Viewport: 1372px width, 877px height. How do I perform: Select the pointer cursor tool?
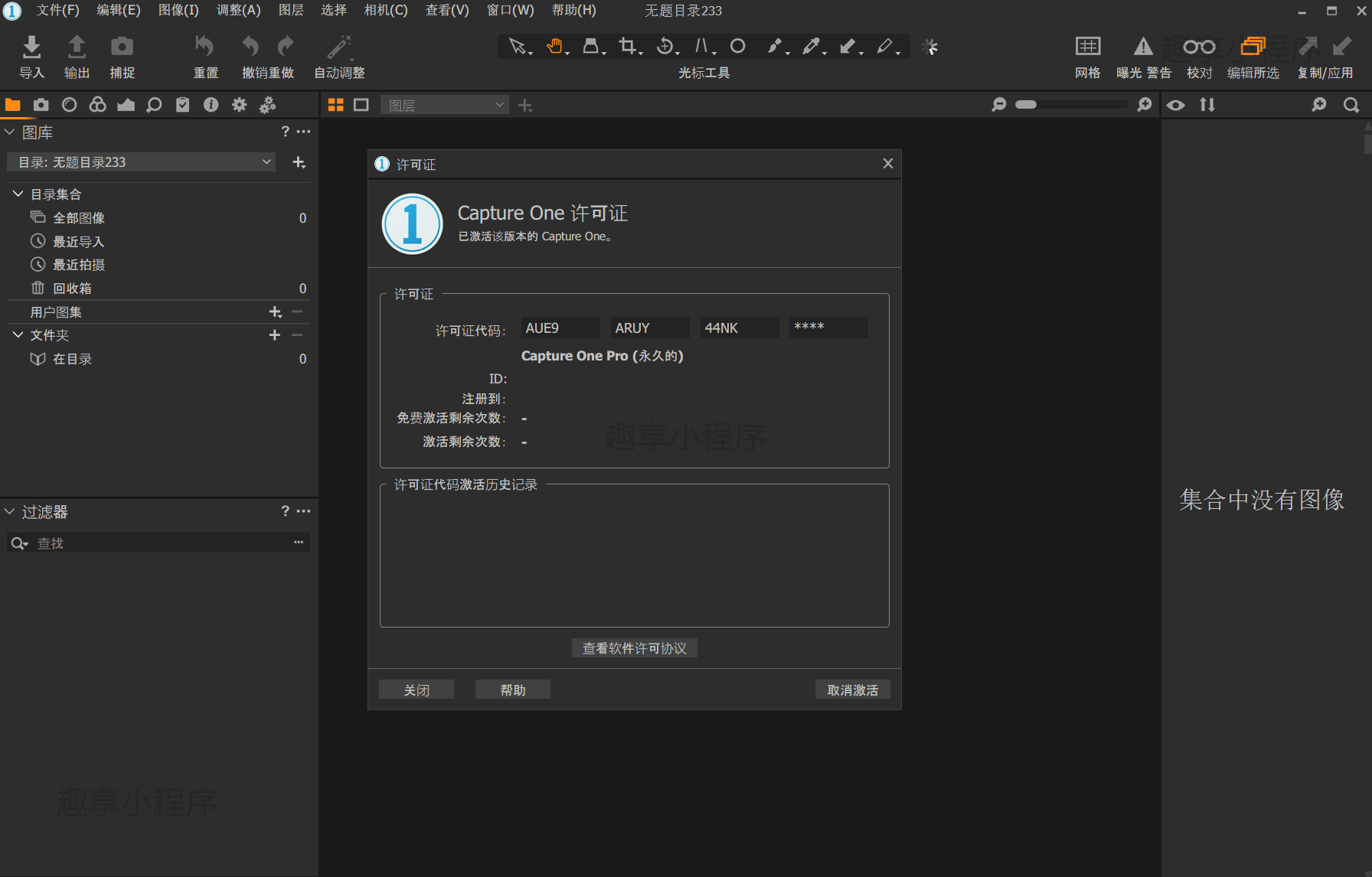pyautogui.click(x=518, y=47)
